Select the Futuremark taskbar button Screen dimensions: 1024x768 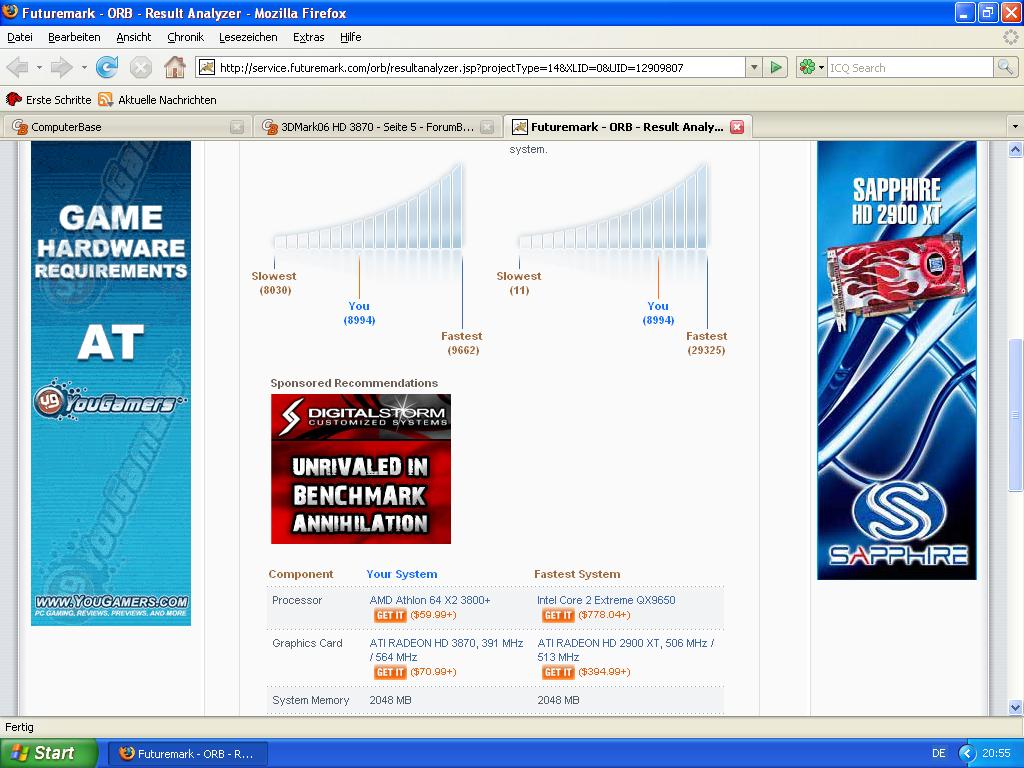coord(187,754)
